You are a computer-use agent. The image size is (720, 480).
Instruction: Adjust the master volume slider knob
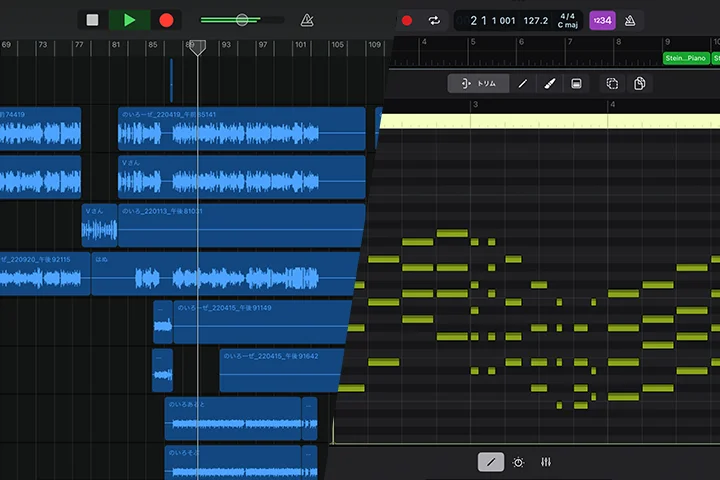pyautogui.click(x=242, y=20)
